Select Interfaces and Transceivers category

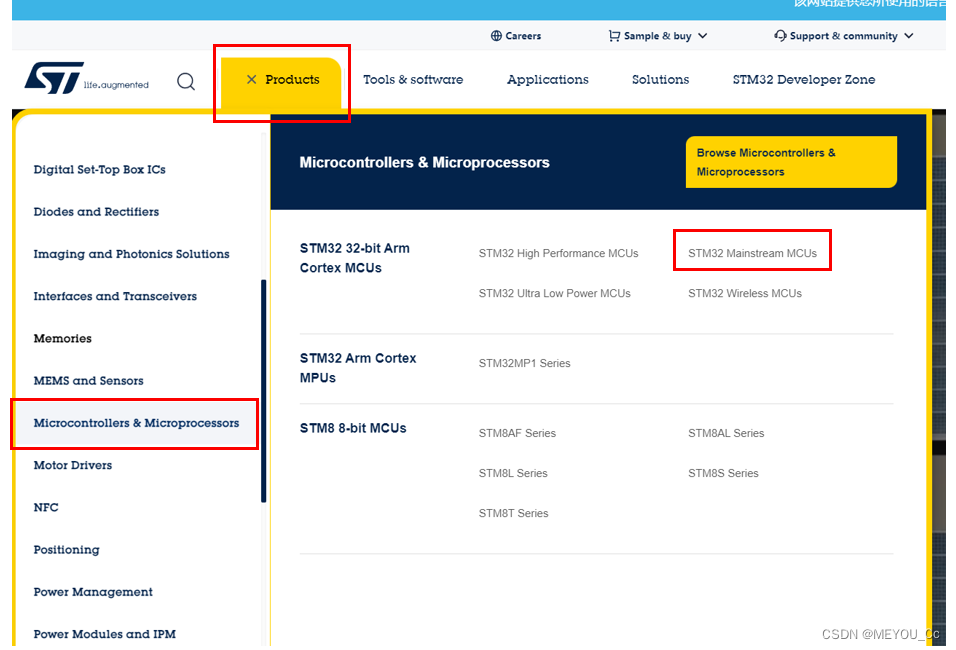pyautogui.click(x=115, y=296)
